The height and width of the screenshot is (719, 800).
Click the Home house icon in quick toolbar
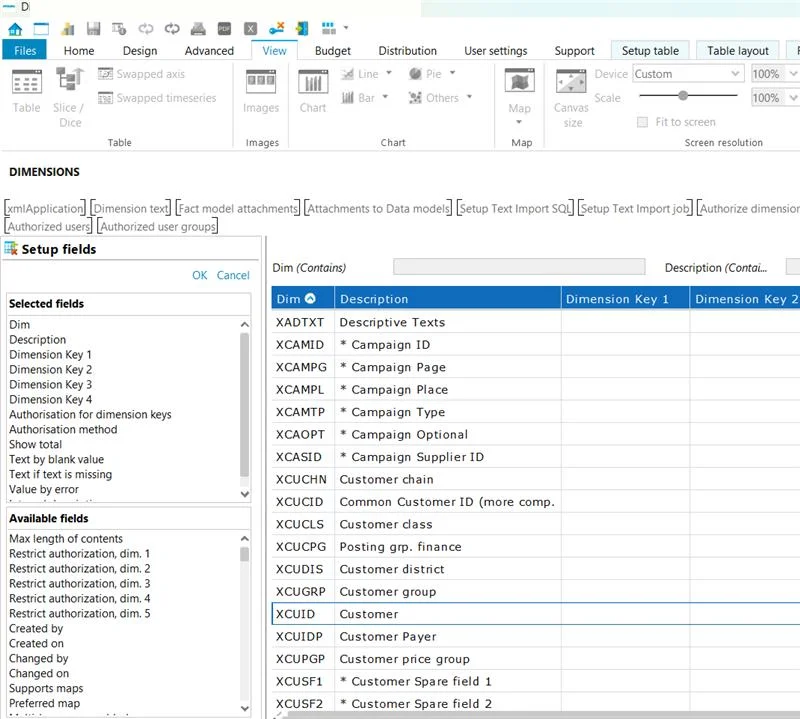pyautogui.click(x=15, y=29)
